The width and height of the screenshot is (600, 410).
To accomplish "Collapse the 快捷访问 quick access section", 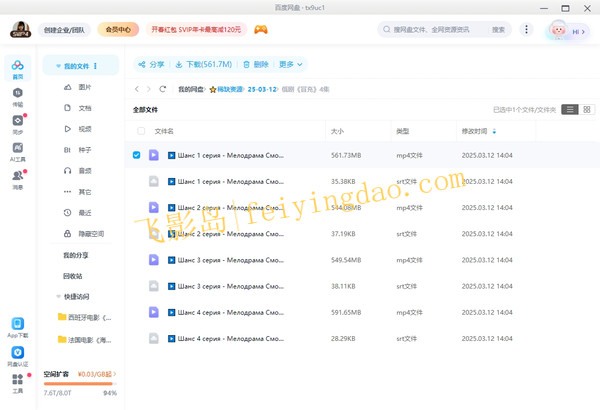I will [x=58, y=296].
